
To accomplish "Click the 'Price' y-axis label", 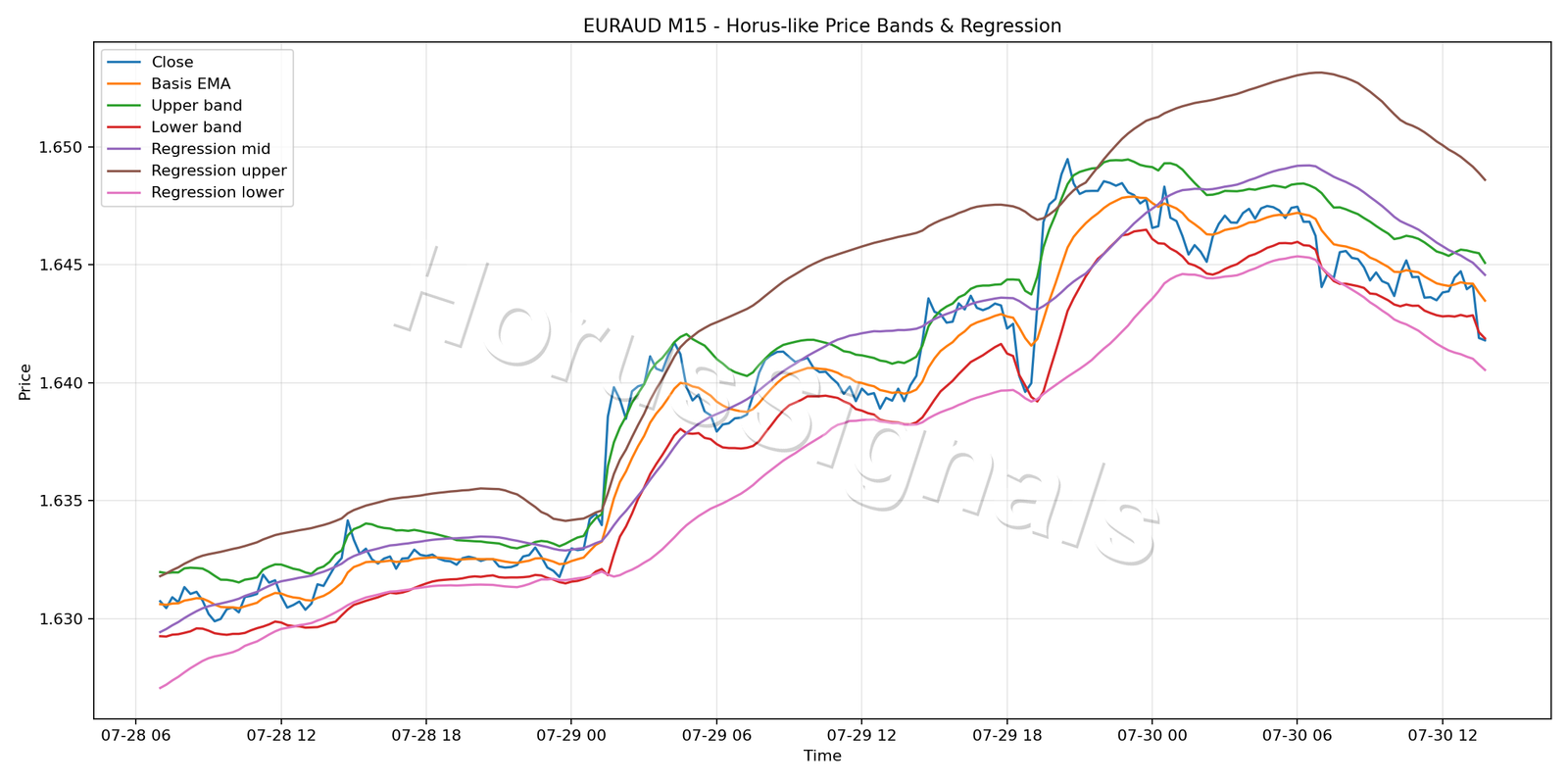I will [x=25, y=382].
